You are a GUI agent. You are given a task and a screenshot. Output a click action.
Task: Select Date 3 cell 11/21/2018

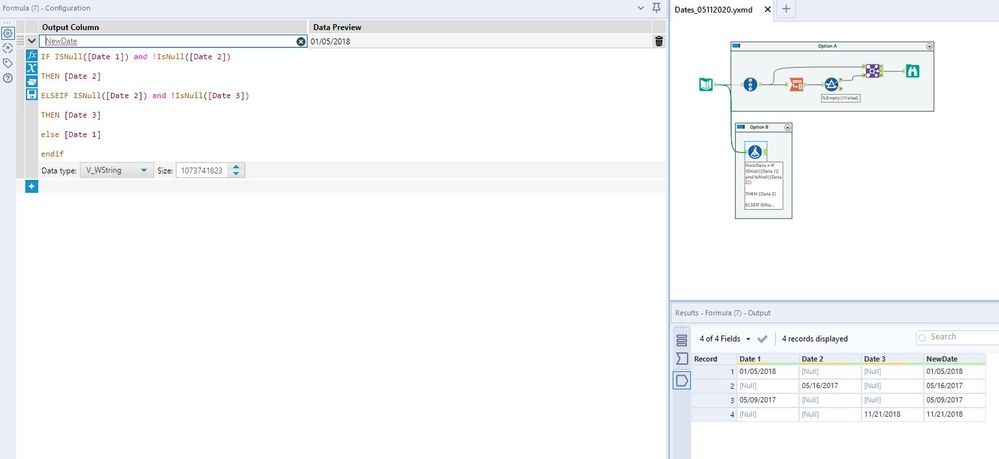[x=893, y=414]
